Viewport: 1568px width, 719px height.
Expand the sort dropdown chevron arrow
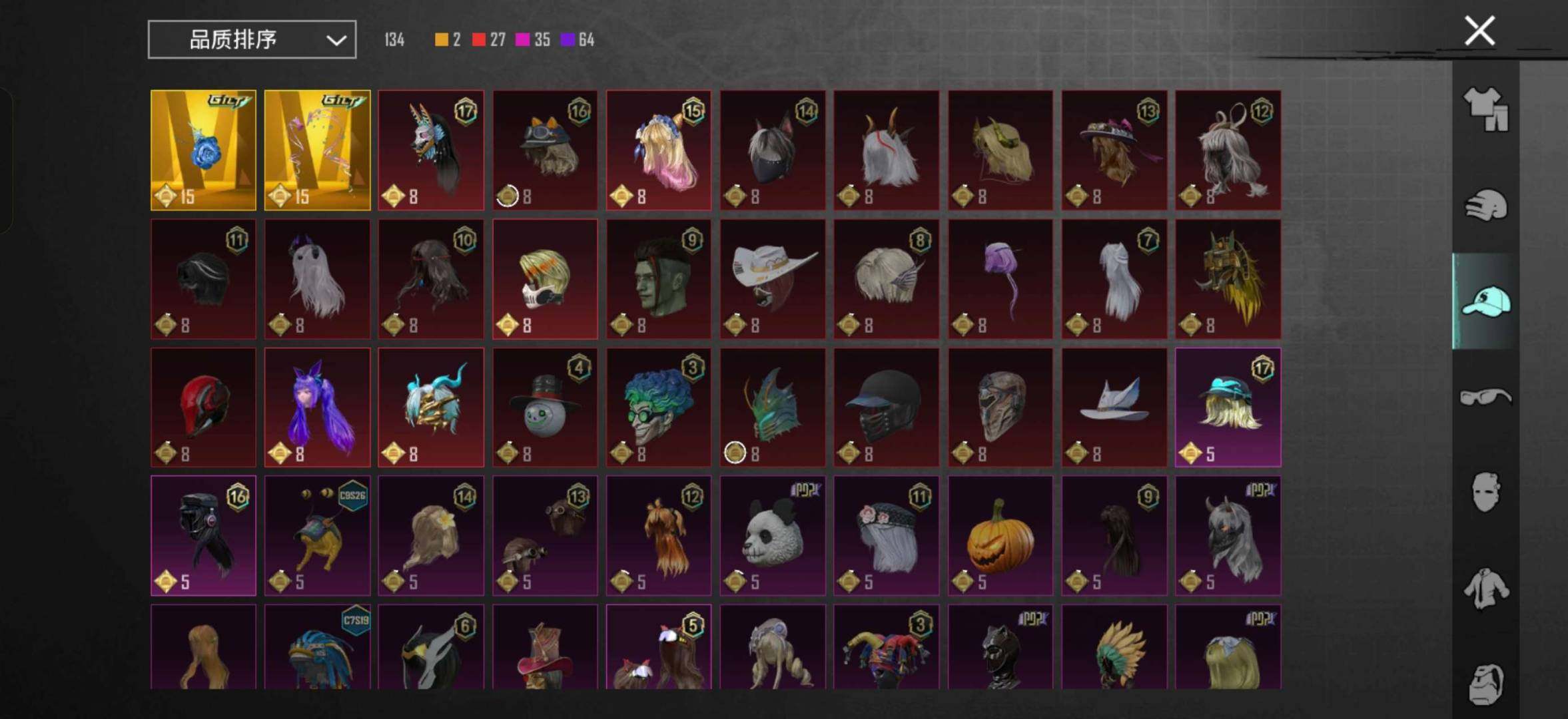click(x=336, y=41)
